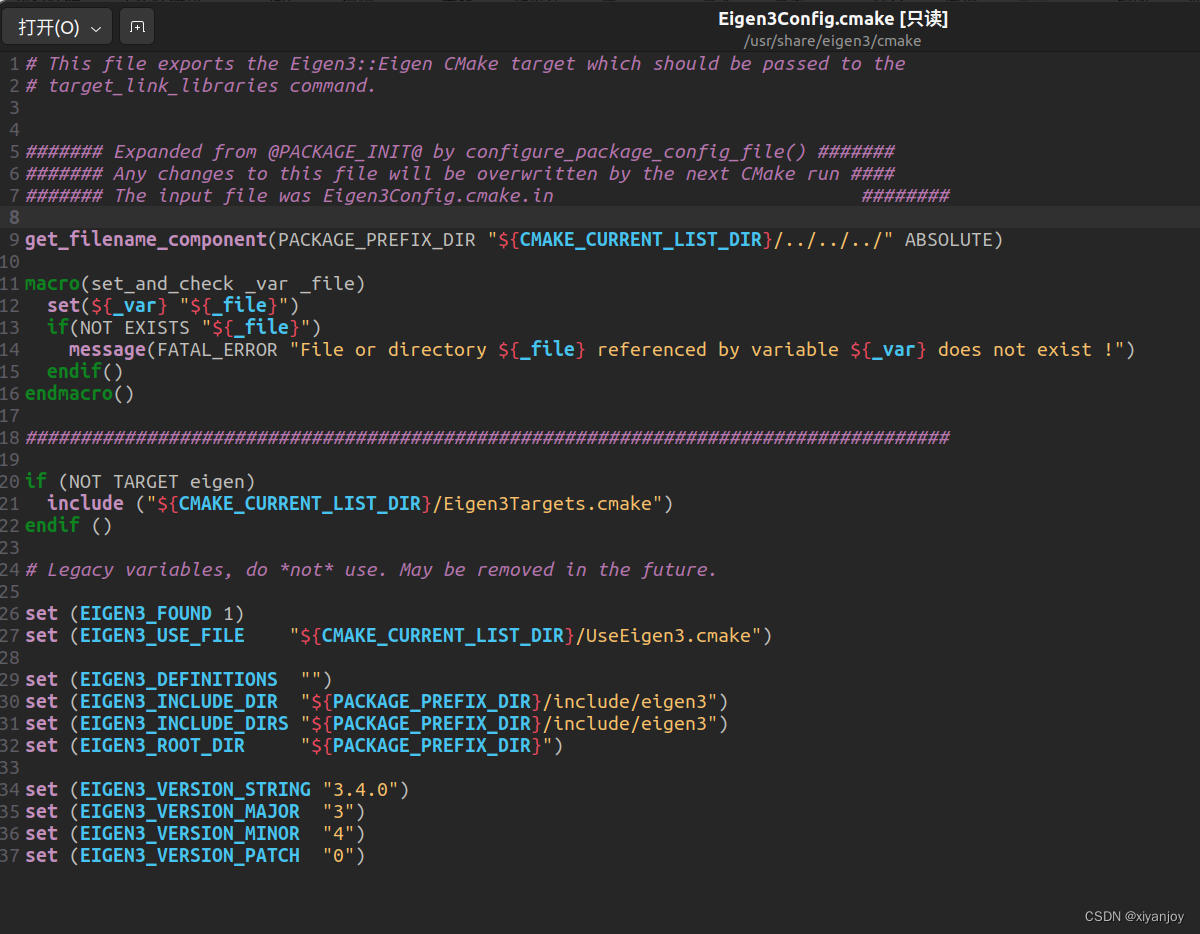Click get_filename_component on line 9
The height and width of the screenshot is (934, 1200).
[146, 240]
